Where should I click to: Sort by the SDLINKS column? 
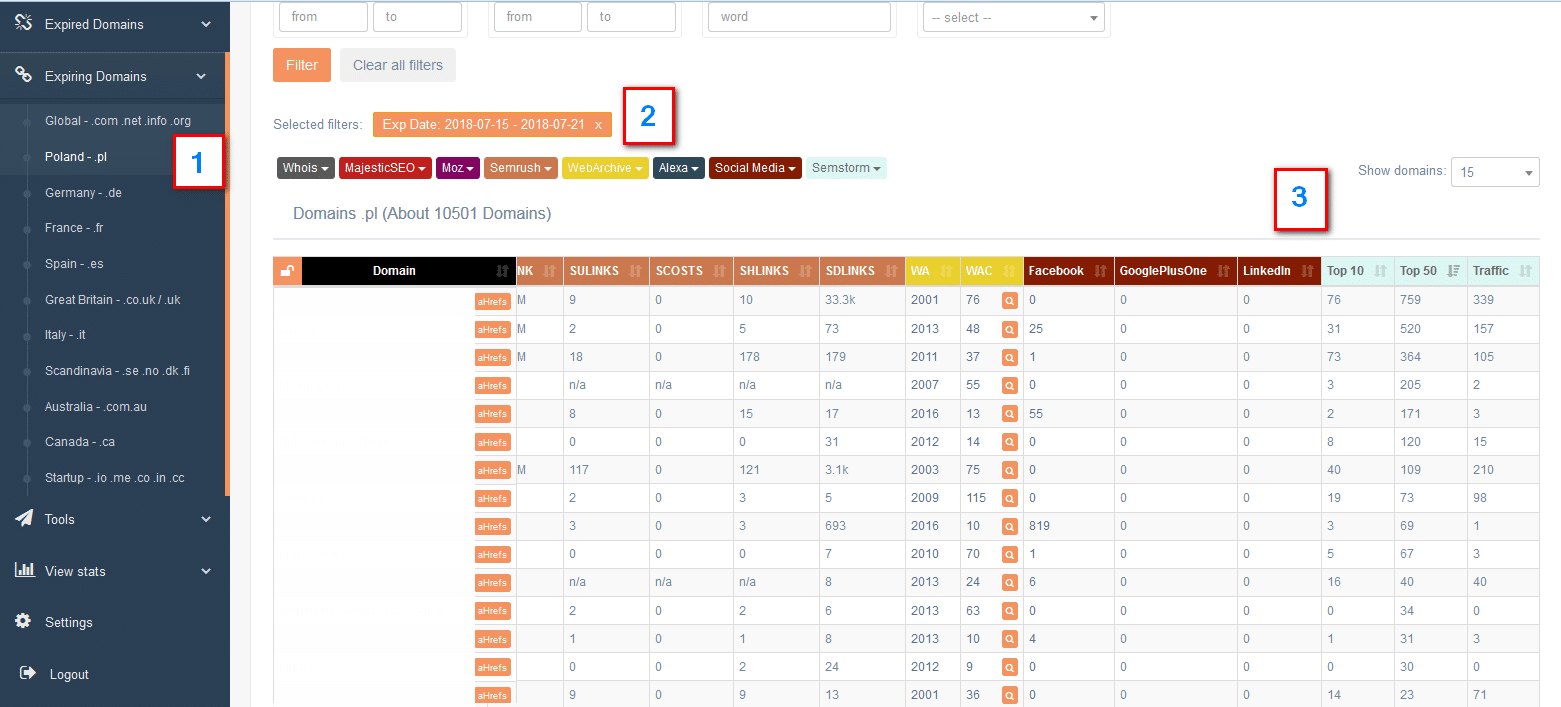862,271
